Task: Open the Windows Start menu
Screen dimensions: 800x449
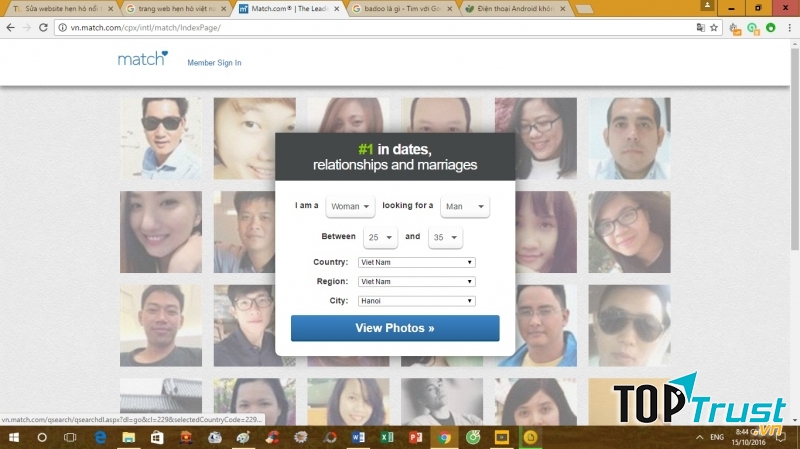Action: [14, 437]
